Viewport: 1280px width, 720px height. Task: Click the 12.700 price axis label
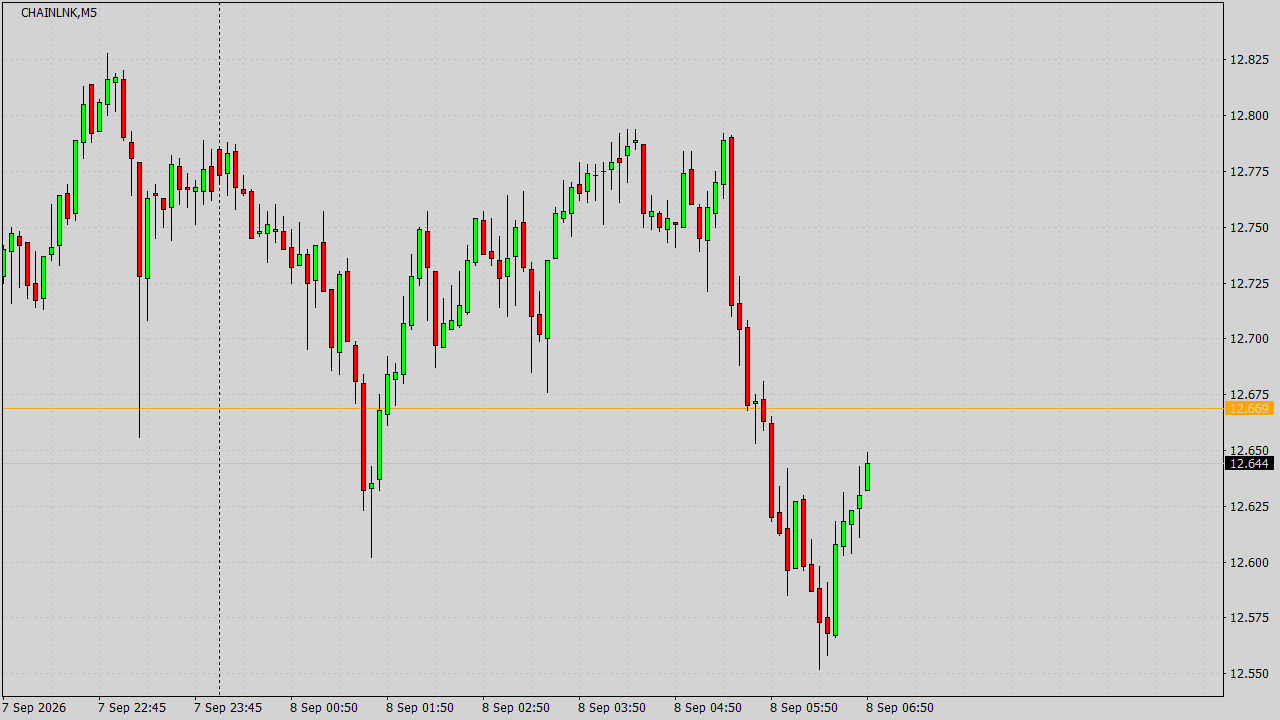(x=1249, y=339)
